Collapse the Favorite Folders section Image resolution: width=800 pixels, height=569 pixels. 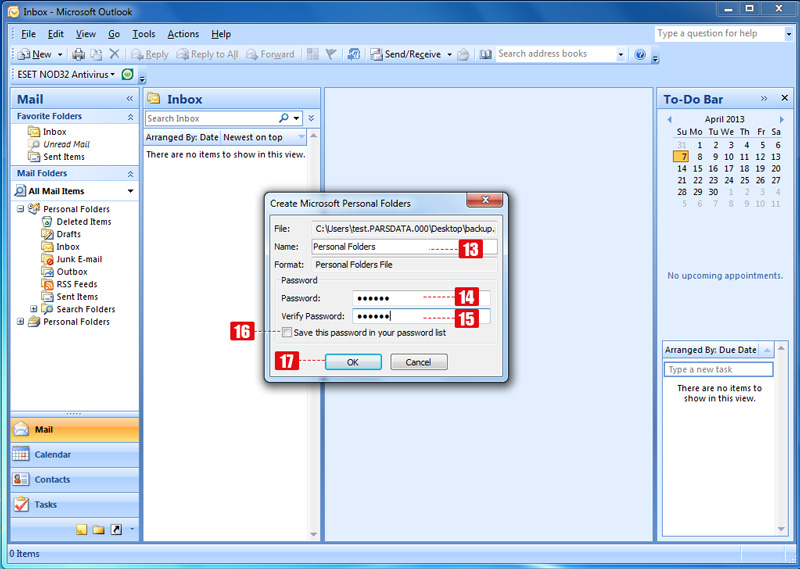click(x=130, y=117)
